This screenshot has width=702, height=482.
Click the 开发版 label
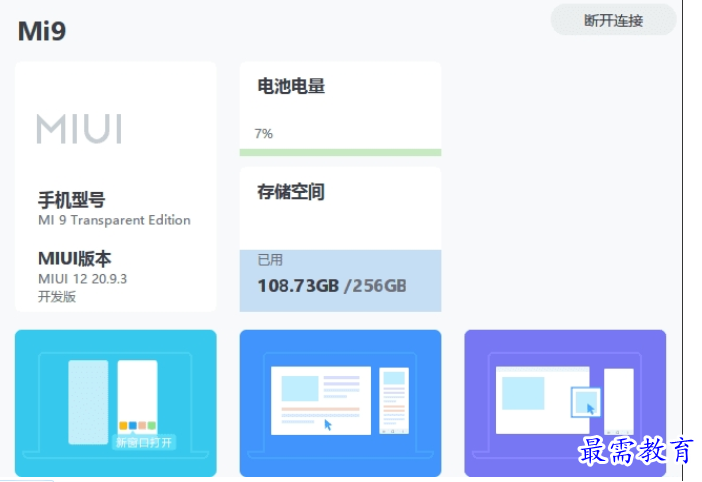(57, 296)
